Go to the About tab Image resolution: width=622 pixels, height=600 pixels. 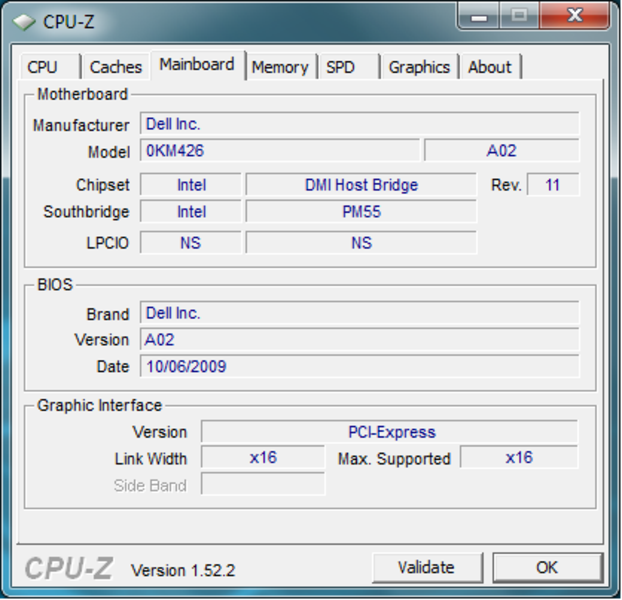point(490,67)
